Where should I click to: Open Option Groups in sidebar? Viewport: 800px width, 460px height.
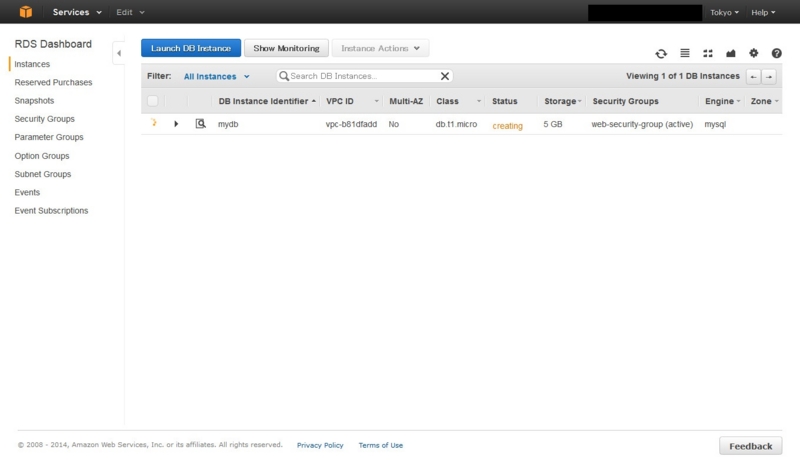click(42, 156)
